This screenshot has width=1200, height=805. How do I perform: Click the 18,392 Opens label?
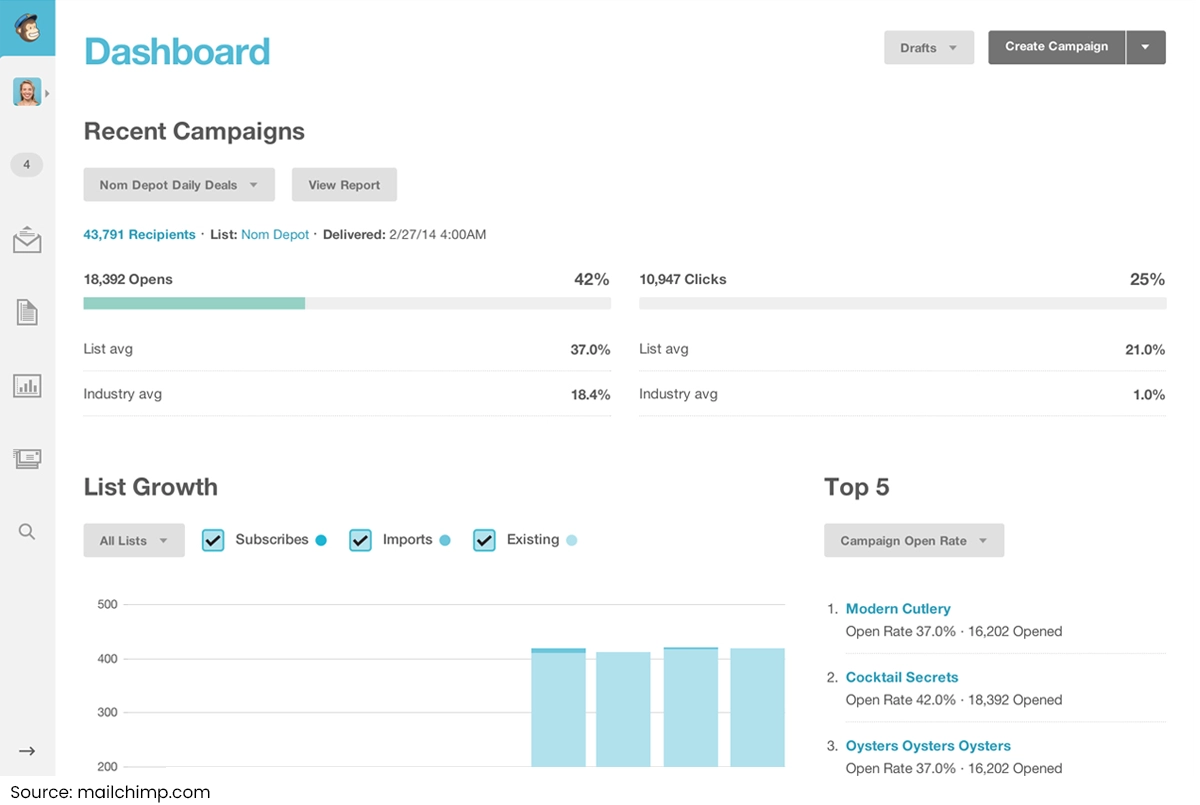point(128,280)
